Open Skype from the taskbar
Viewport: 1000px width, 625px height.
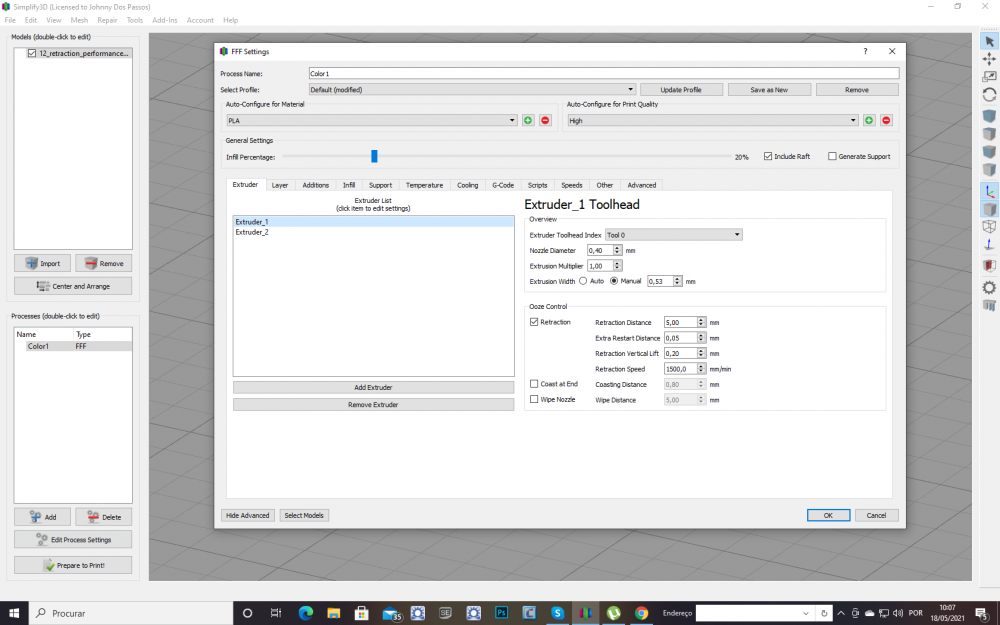pyautogui.click(x=557, y=613)
